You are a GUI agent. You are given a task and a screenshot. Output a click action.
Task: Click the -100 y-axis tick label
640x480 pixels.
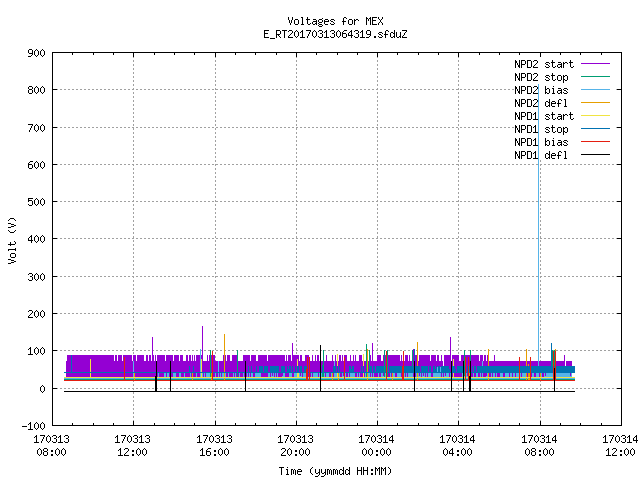33,426
